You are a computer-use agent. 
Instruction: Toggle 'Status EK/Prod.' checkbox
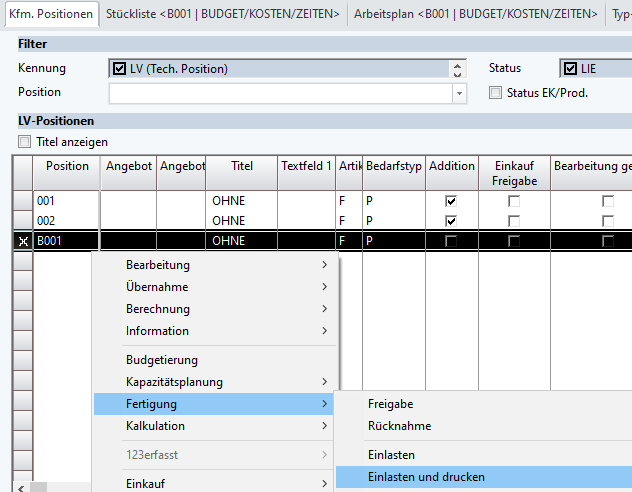pos(495,93)
